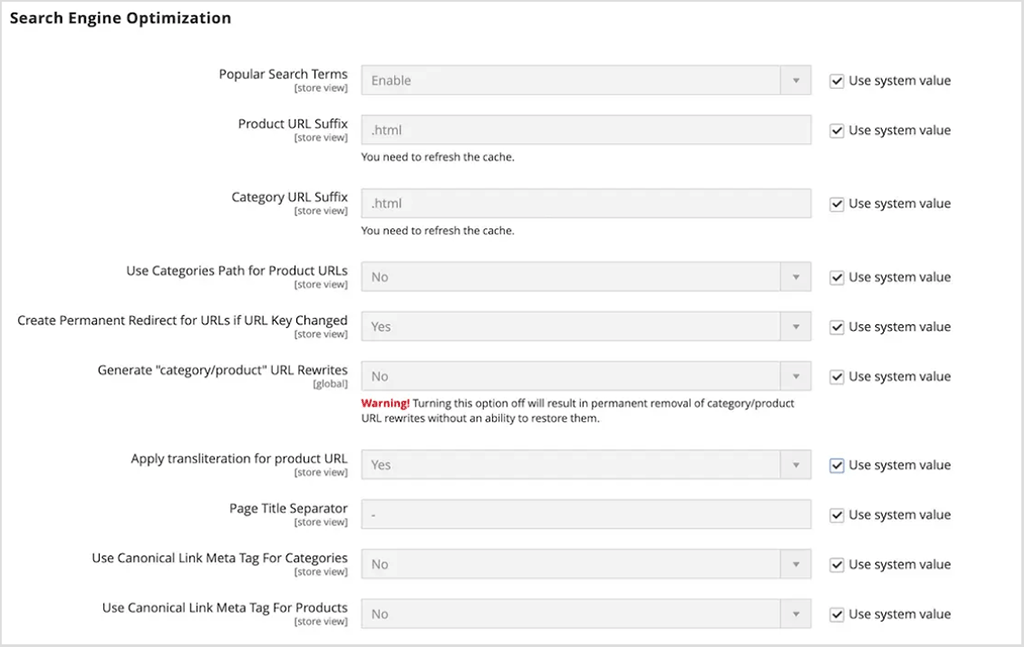Viewport: 1024px width, 647px height.
Task: Toggle Use system value for Categories Path setting
Action: (837, 277)
